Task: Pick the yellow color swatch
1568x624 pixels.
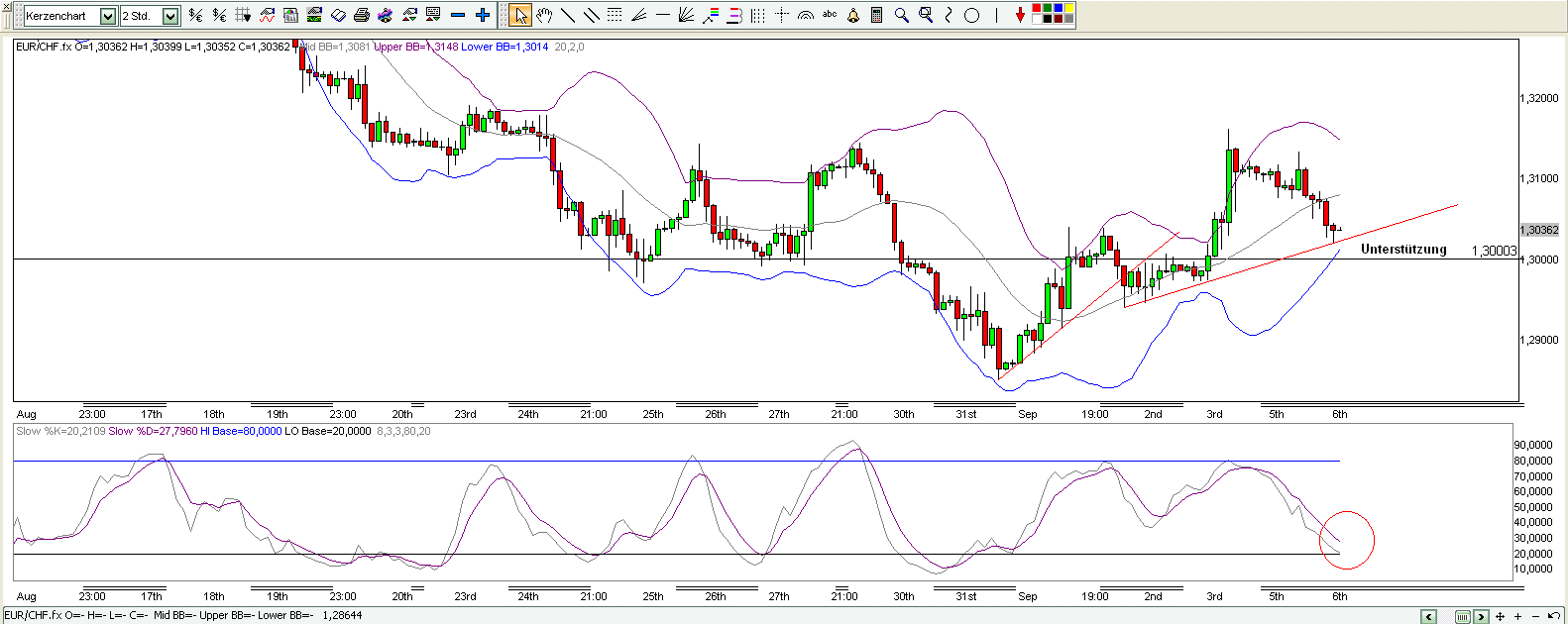Action: [1067, 9]
